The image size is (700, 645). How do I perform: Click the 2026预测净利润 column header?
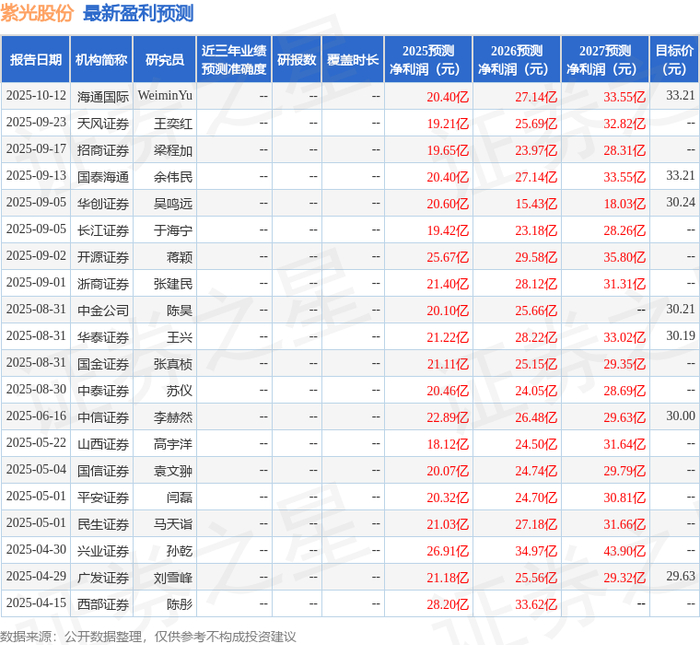click(x=517, y=59)
